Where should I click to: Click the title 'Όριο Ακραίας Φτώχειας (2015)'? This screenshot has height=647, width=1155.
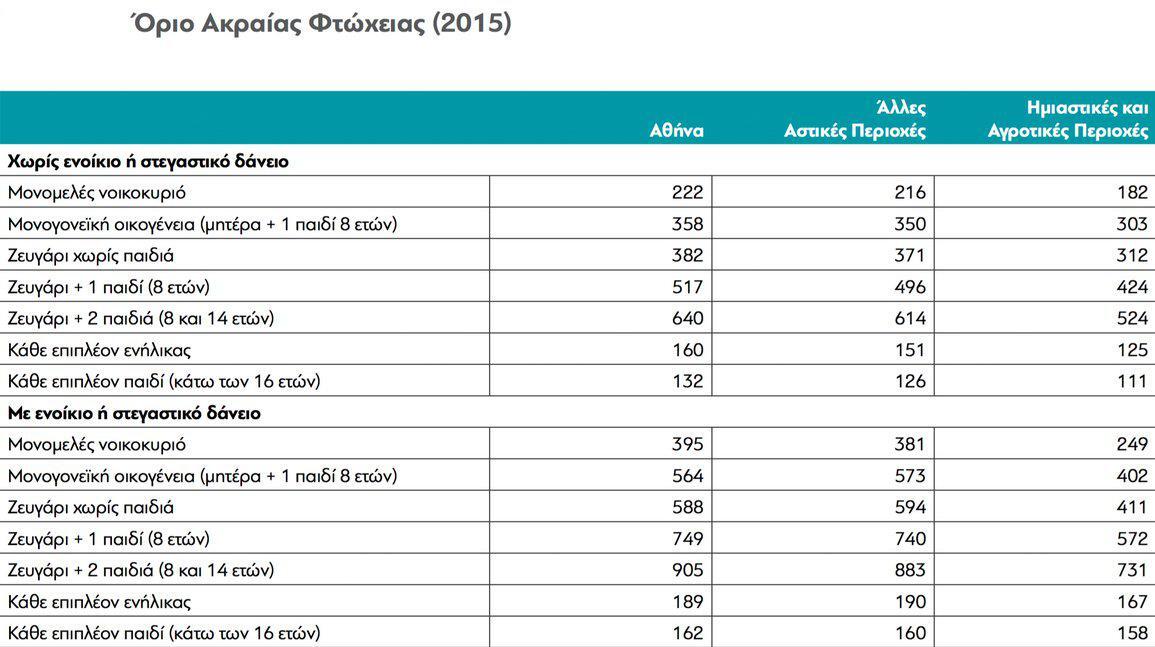321,24
